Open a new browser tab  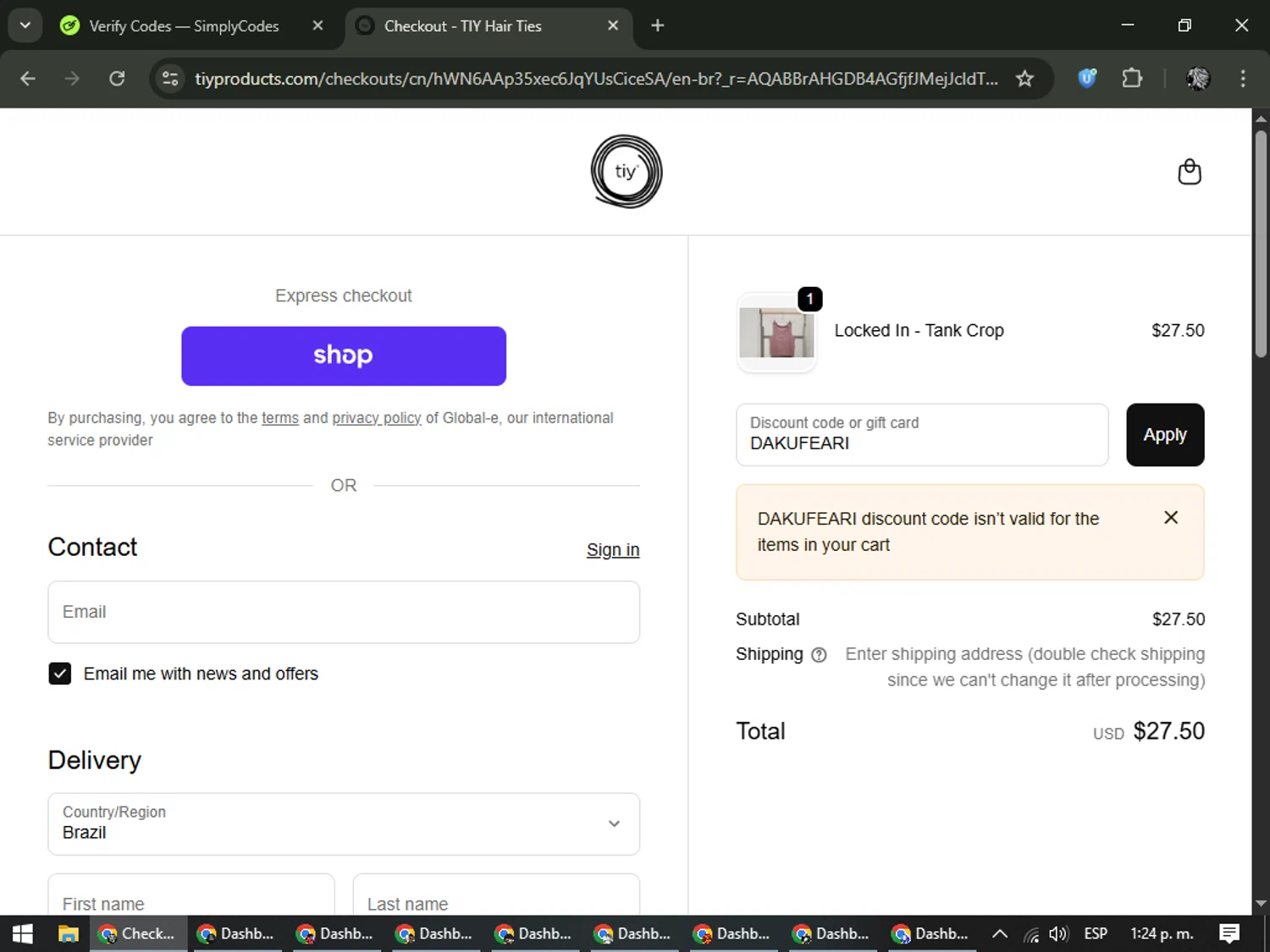pyautogui.click(x=658, y=25)
